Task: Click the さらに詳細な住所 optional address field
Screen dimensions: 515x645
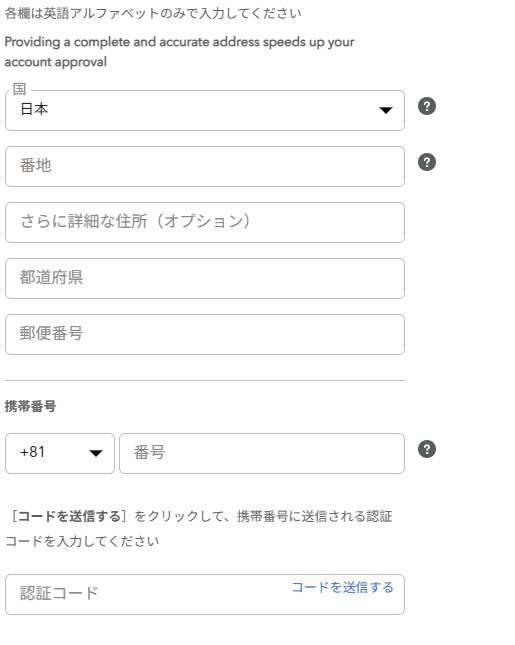Action: point(205,223)
